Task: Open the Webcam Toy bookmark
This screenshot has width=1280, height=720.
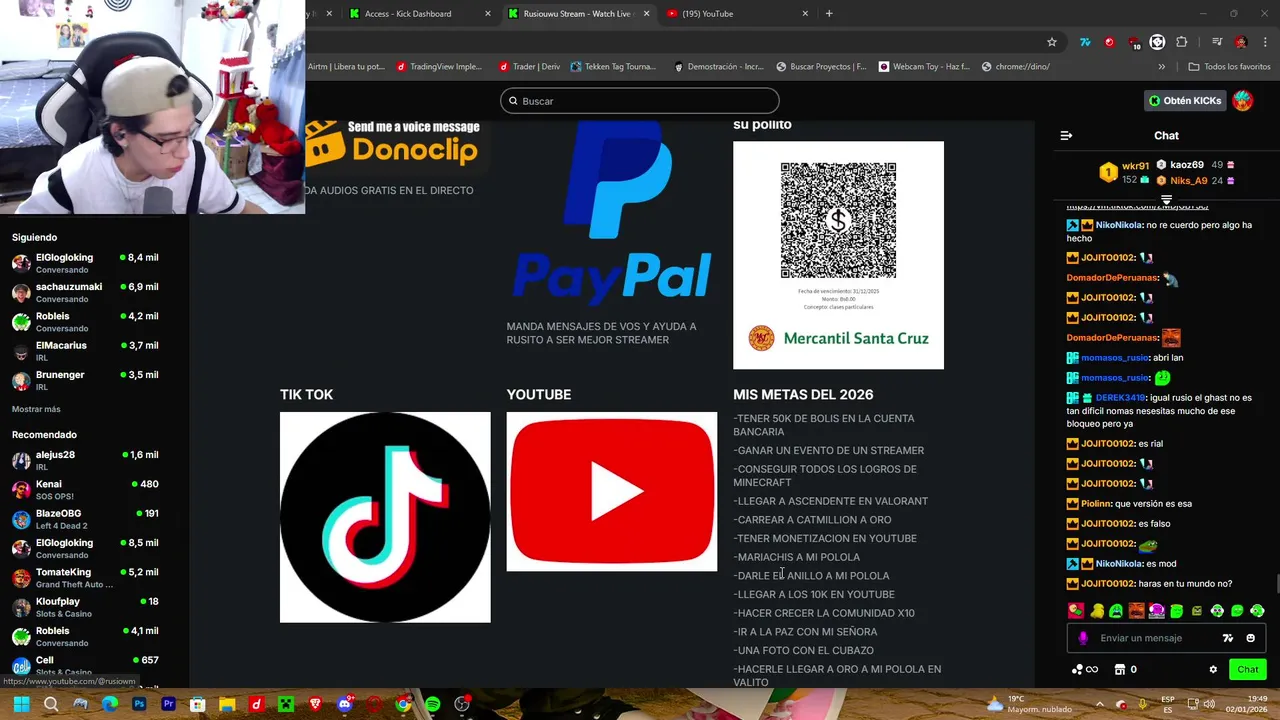Action: pos(924,67)
